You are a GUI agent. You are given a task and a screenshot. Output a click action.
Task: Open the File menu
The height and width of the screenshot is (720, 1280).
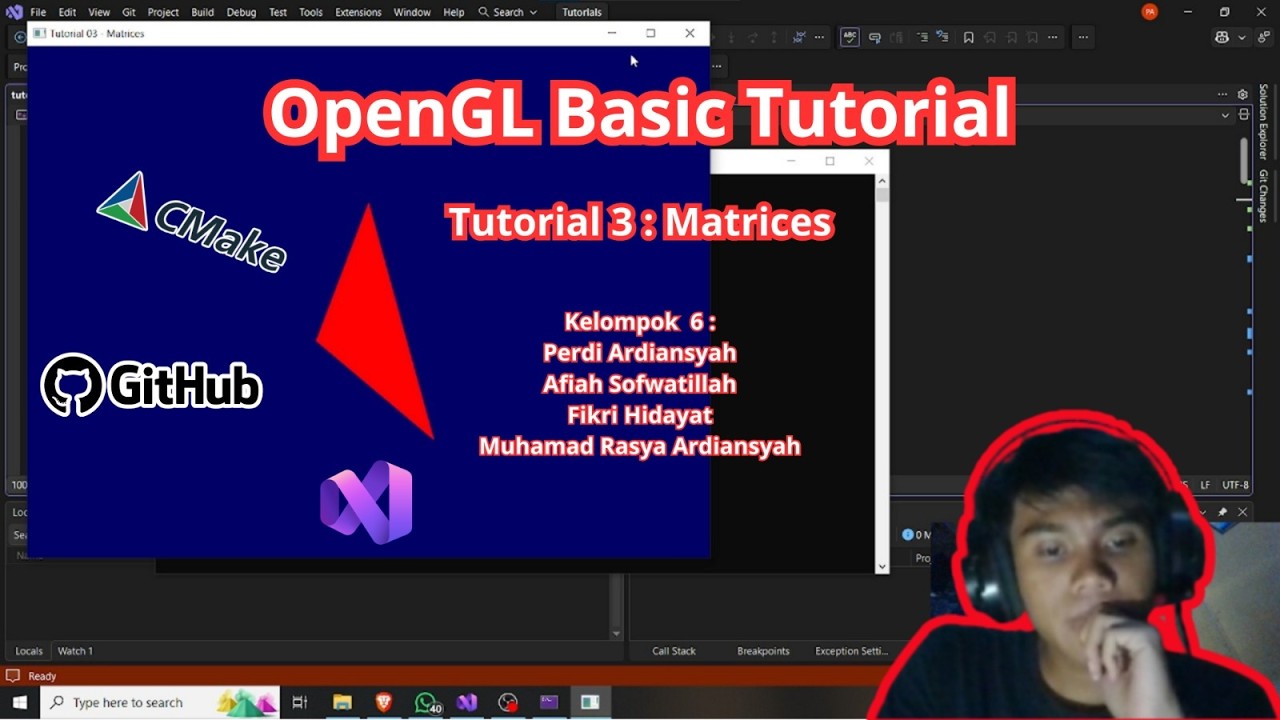[38, 12]
